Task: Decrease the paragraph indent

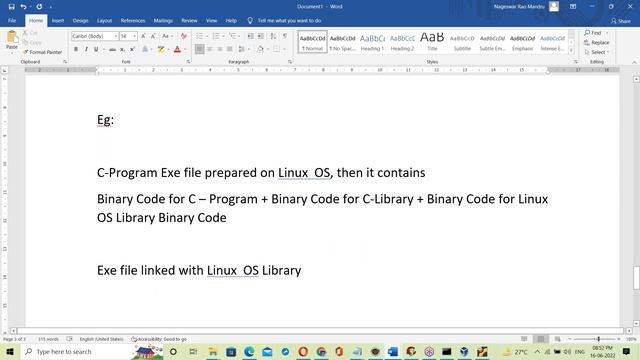Action: pos(251,36)
